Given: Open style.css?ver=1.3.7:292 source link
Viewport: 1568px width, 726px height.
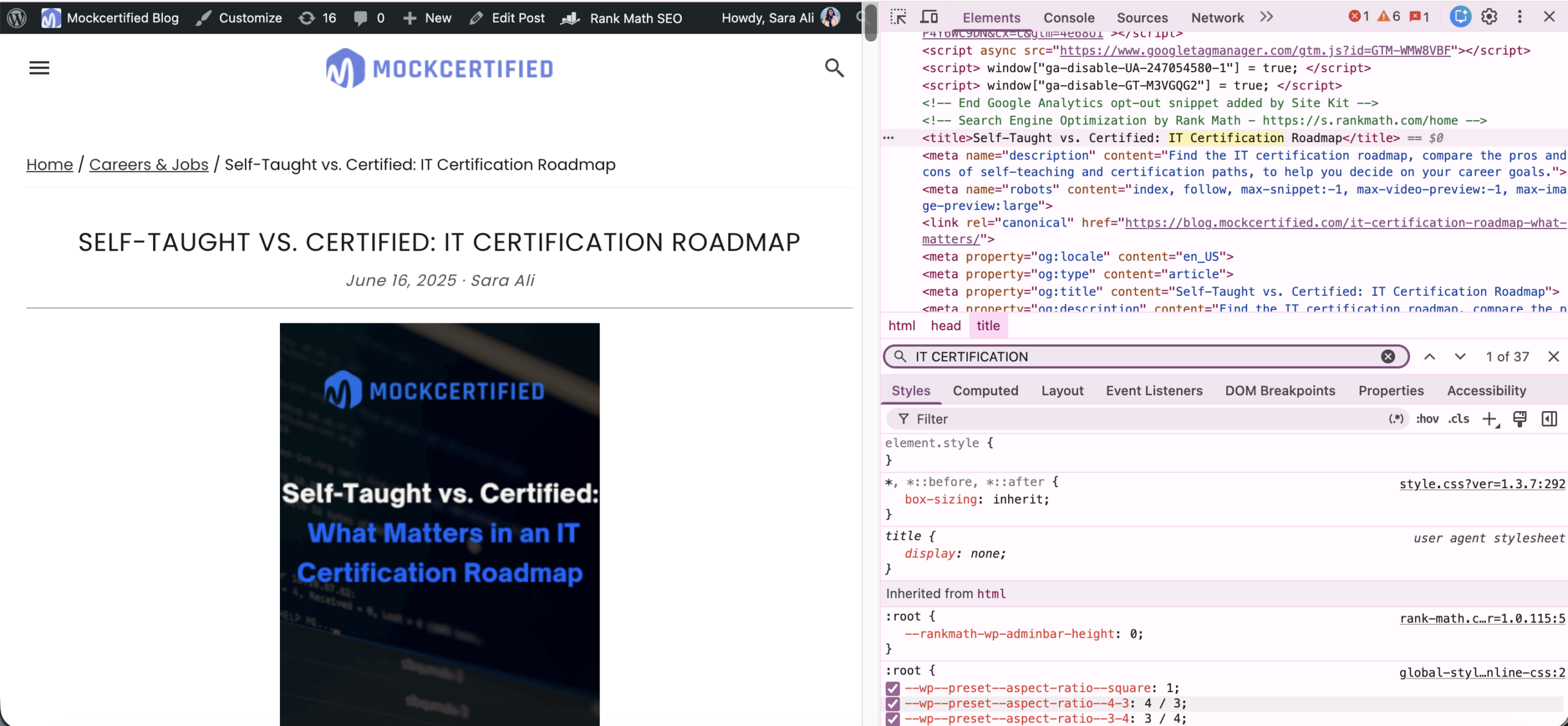Looking at the screenshot, I should (1482, 484).
